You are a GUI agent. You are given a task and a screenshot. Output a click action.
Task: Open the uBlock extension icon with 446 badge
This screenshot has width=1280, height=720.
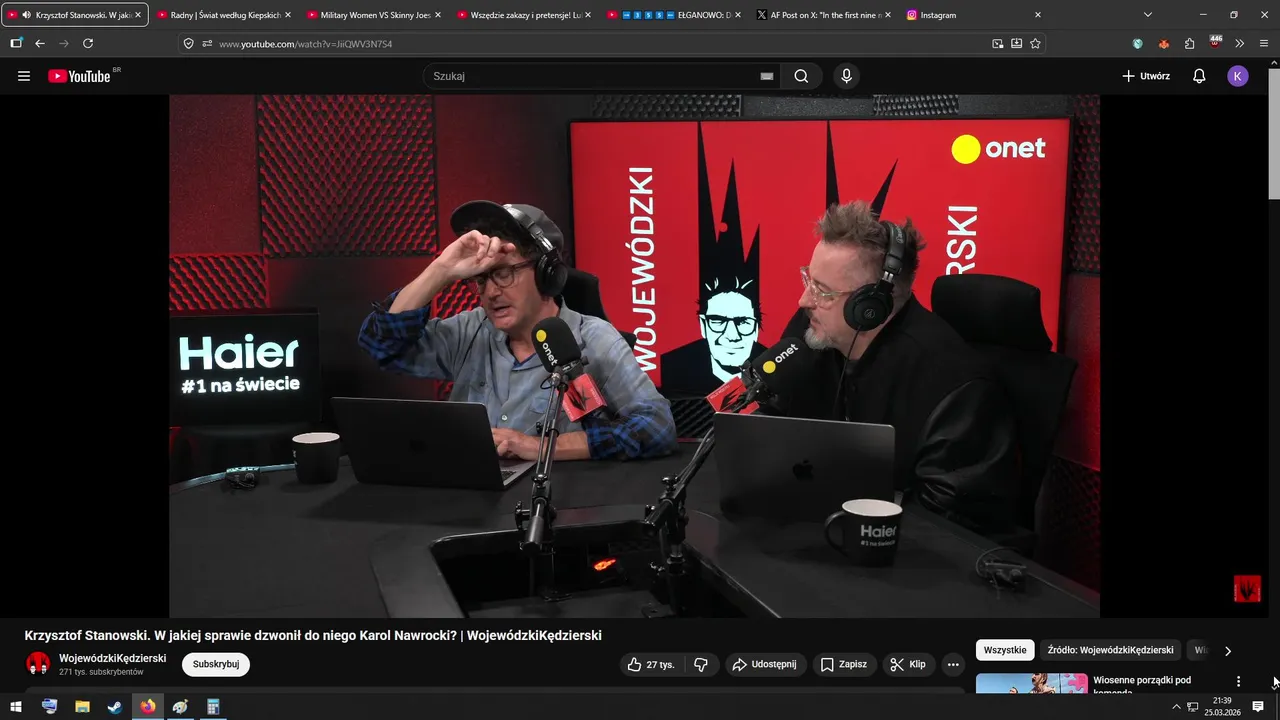point(1215,42)
